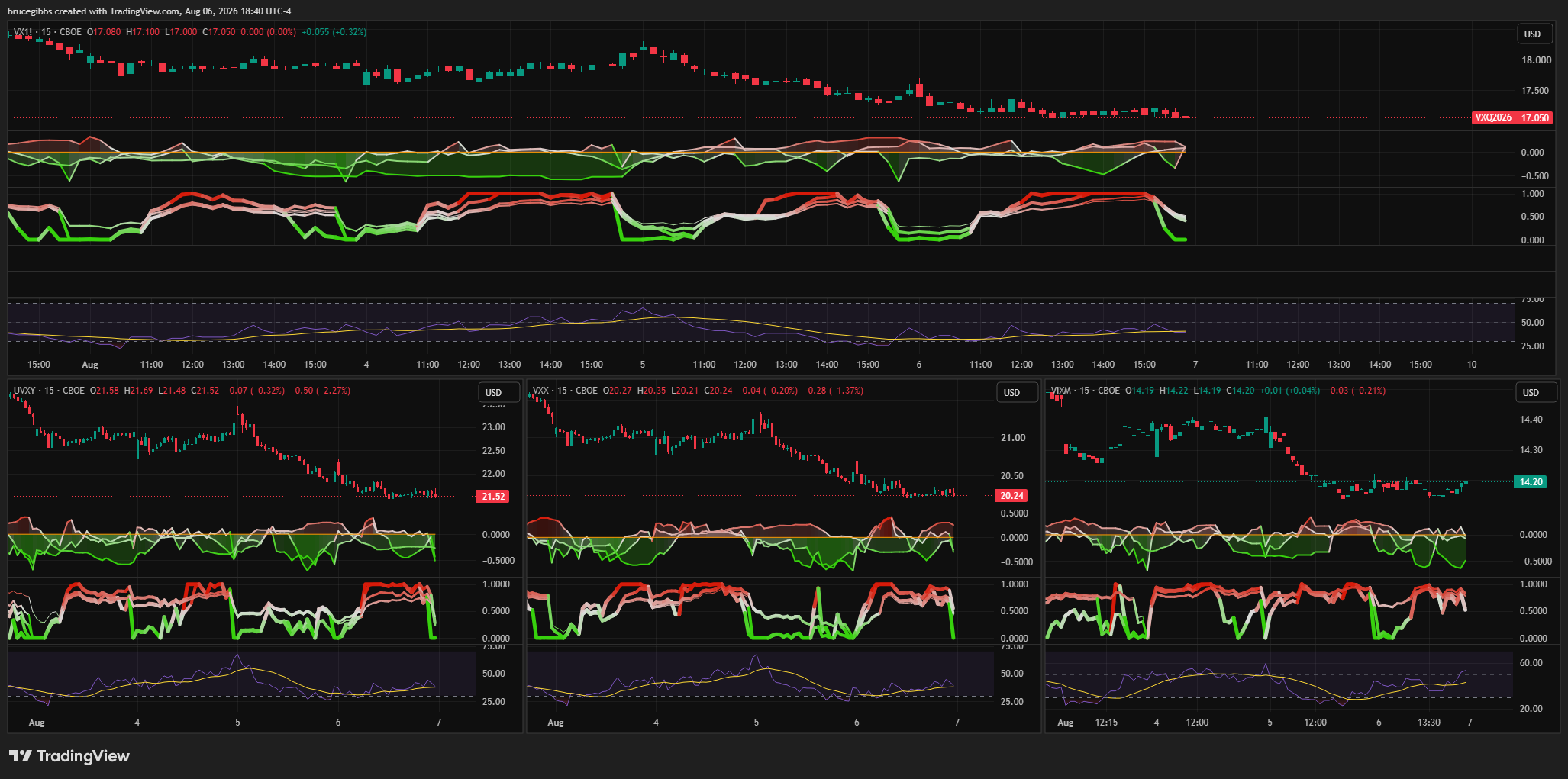Click the VXX · 15 · CBOE symbol title
The height and width of the screenshot is (779, 1568).
click(565, 391)
